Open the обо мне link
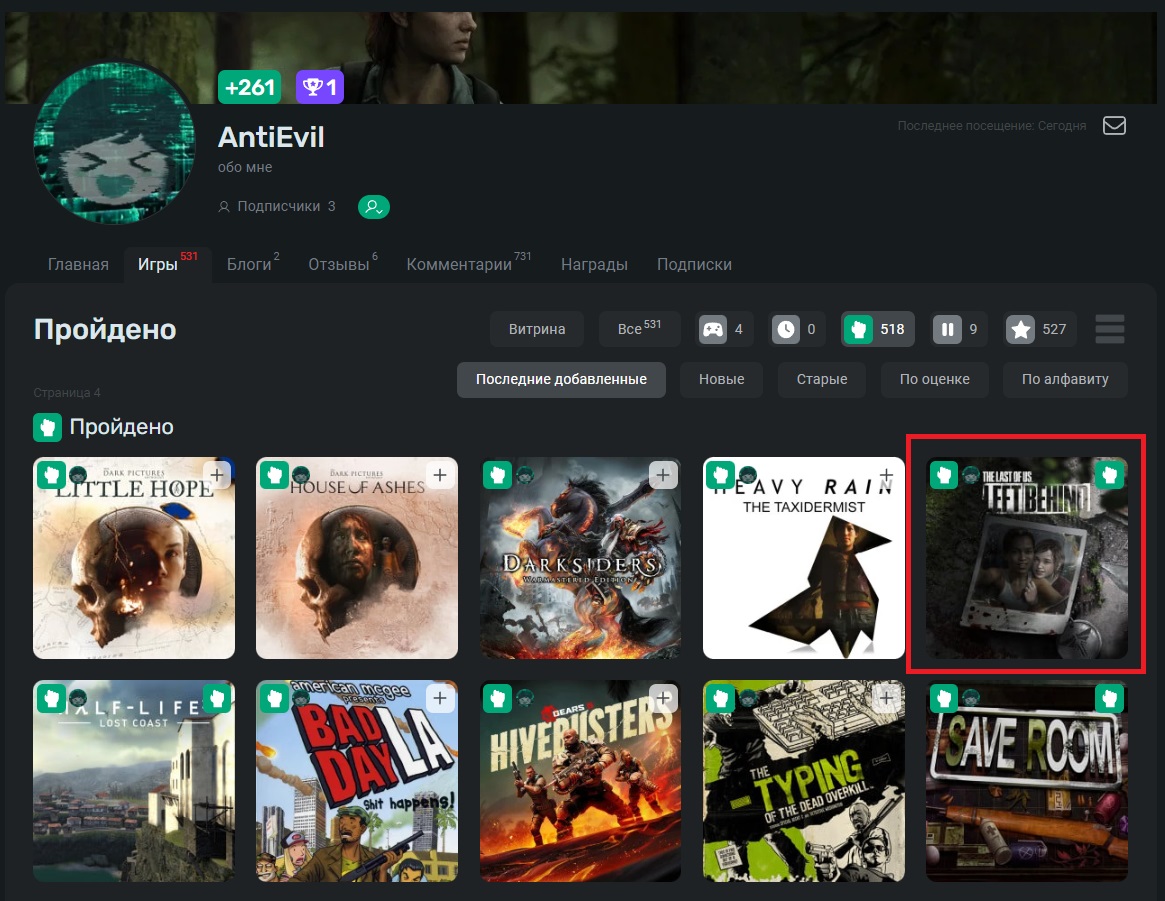Screen dimensions: 1165x901 click(245, 168)
